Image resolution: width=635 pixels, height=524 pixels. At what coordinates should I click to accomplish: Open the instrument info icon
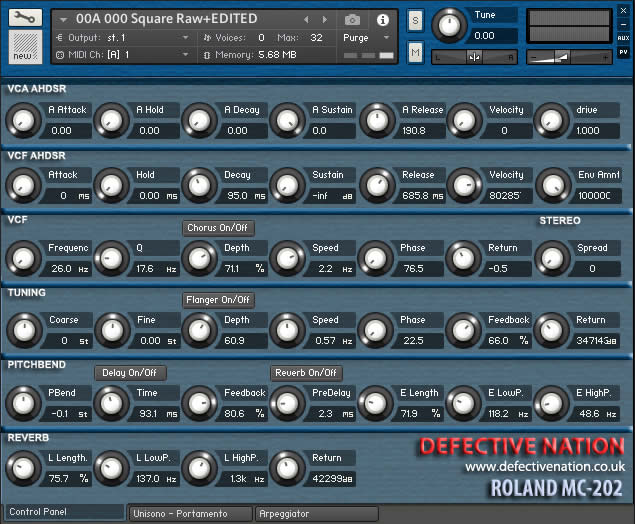382,19
